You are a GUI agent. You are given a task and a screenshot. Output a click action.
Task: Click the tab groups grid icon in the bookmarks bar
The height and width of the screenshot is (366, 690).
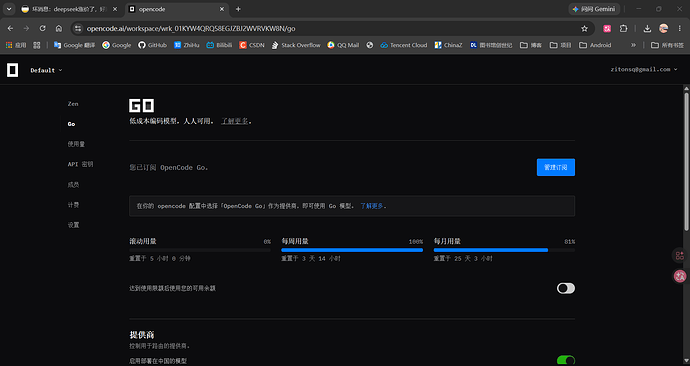(37, 45)
